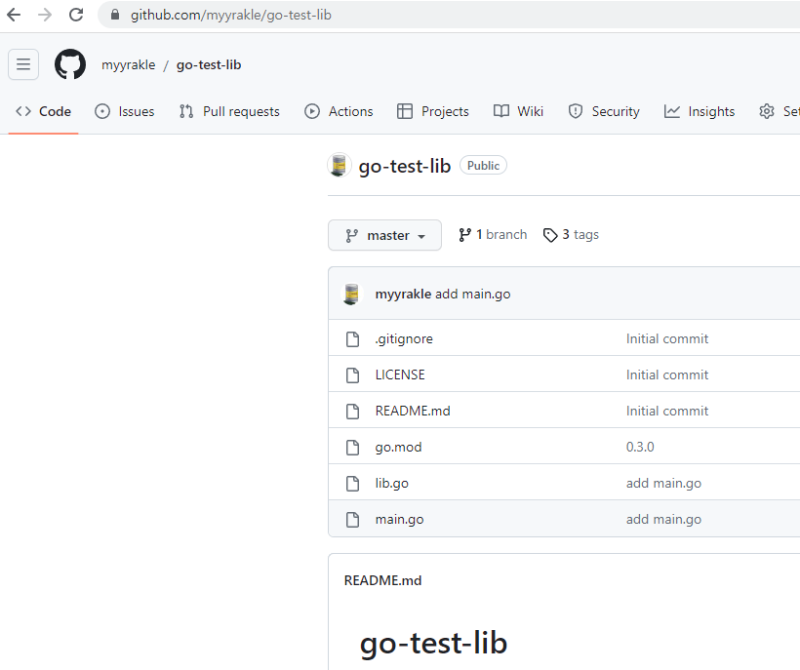Image resolution: width=800 pixels, height=670 pixels.
Task: Click the site lock icon in address bar
Action: 115,15
